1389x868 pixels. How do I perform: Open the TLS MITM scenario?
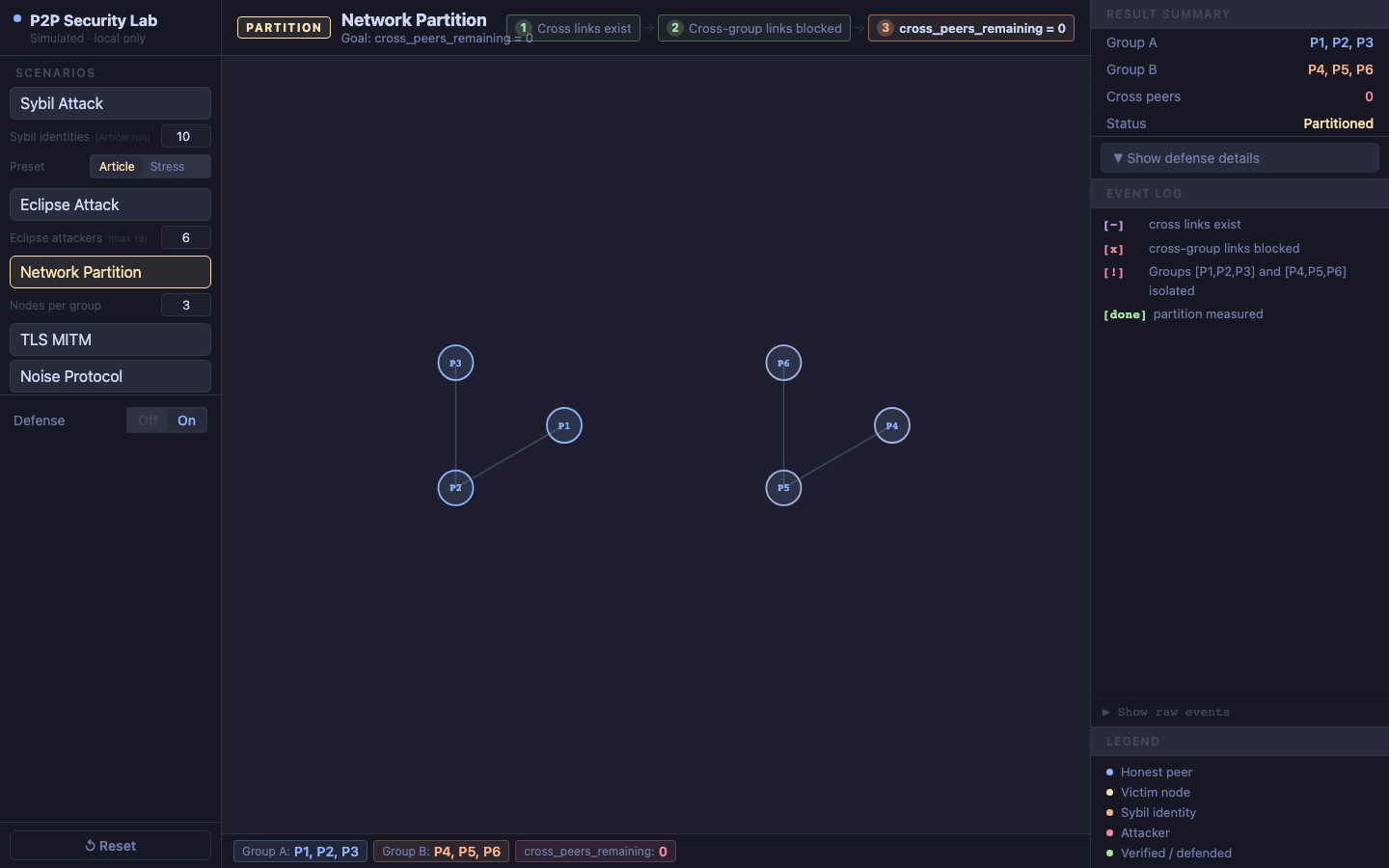coord(110,339)
